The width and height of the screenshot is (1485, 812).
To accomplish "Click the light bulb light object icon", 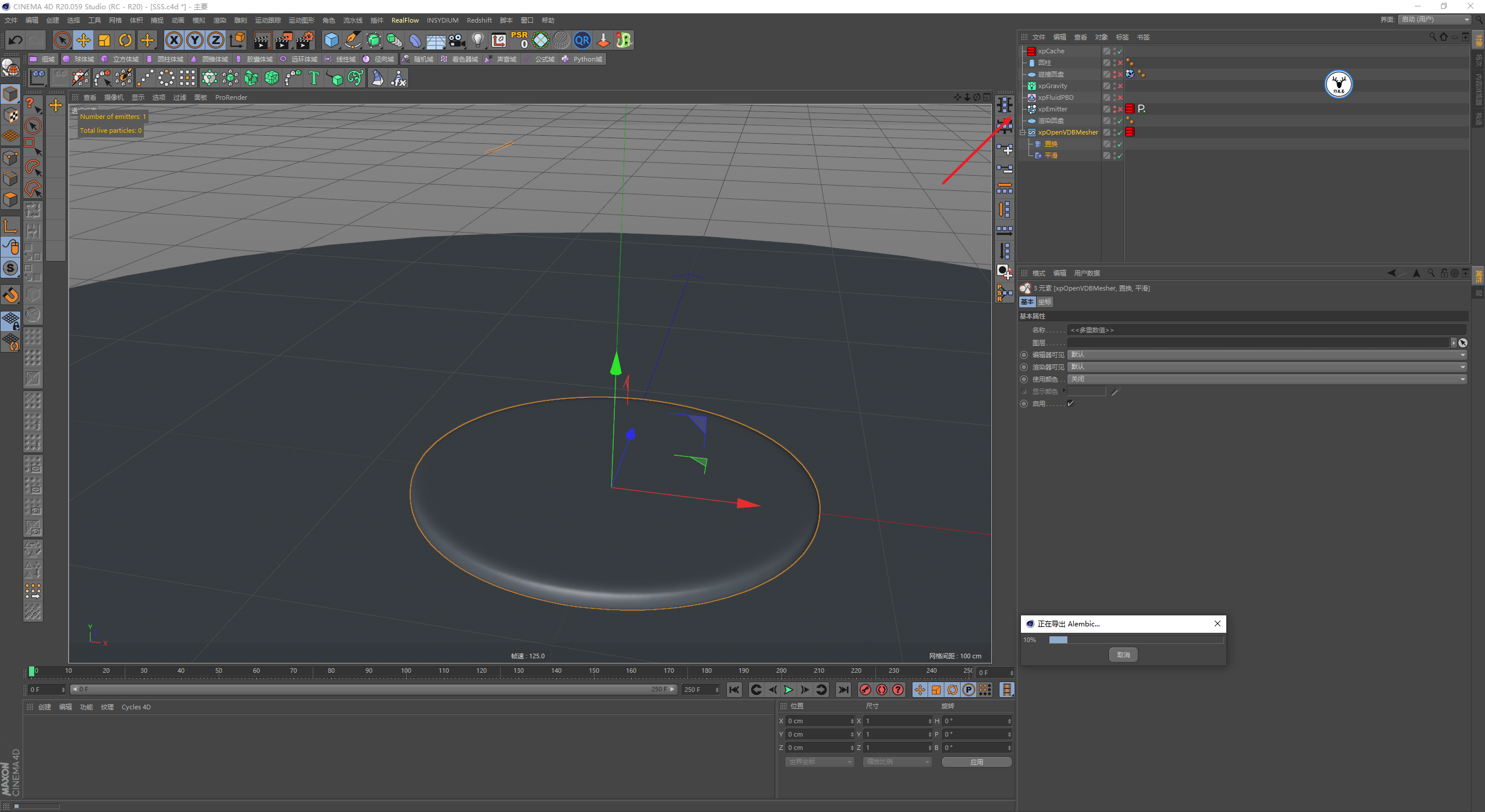I will pyautogui.click(x=477, y=40).
